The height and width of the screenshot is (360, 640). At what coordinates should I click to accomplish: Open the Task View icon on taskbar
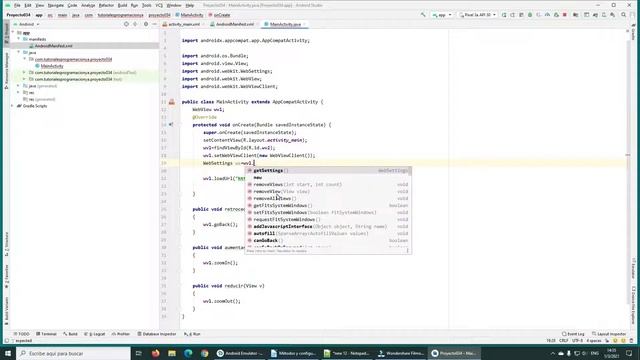click(x=139, y=353)
